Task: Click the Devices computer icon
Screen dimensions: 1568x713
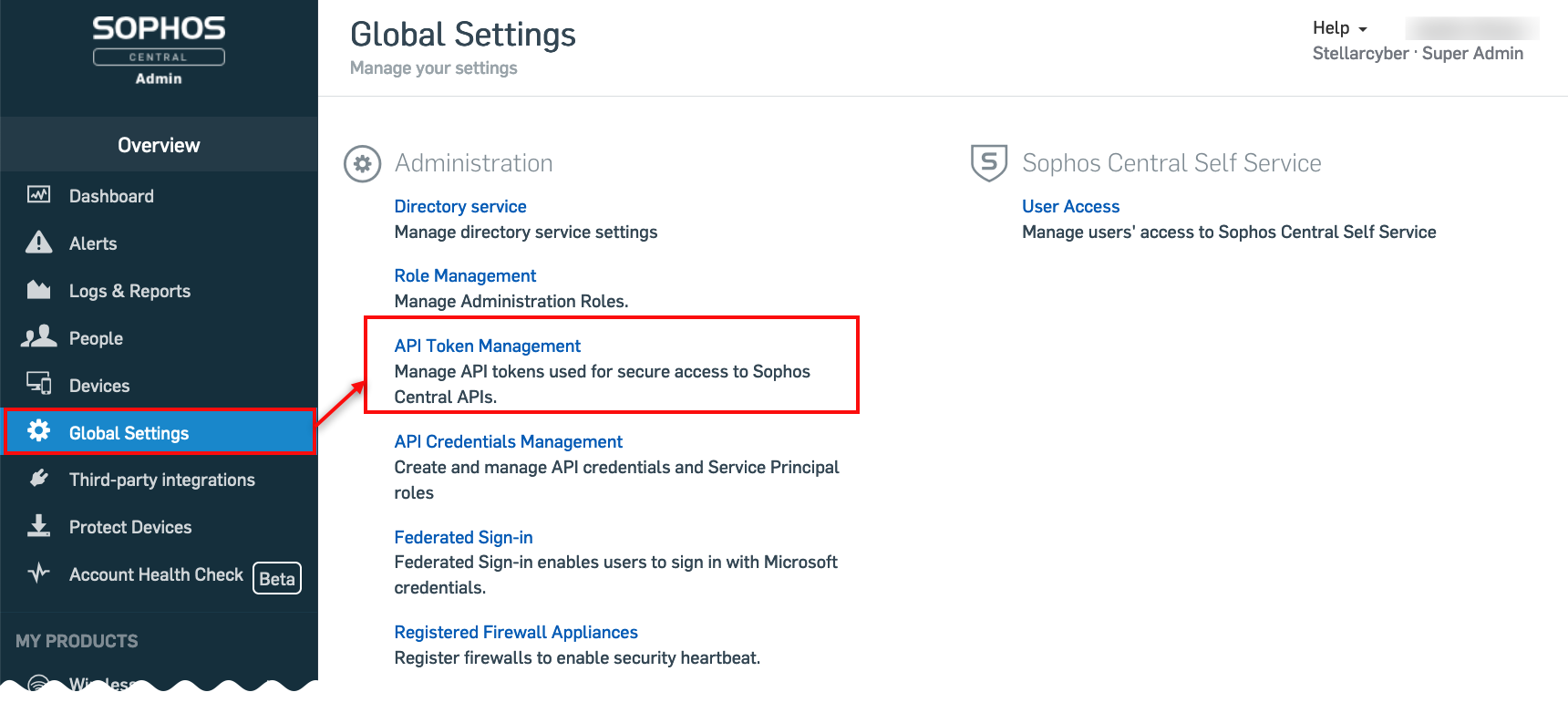Action: [38, 384]
